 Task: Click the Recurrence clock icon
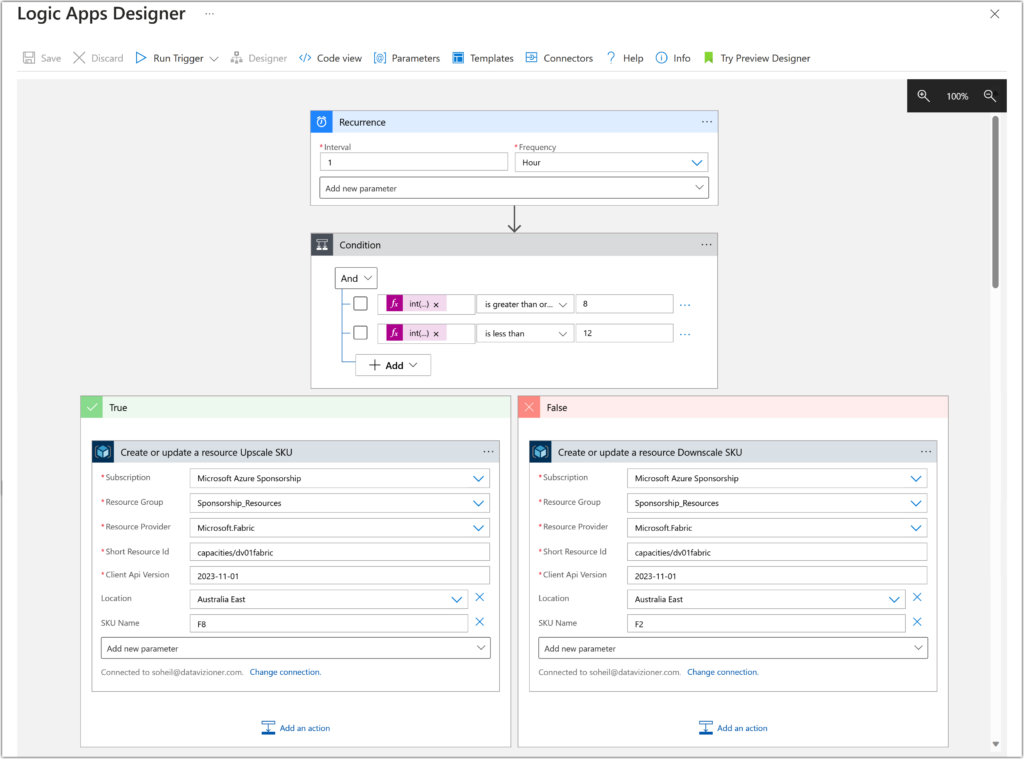pos(321,122)
